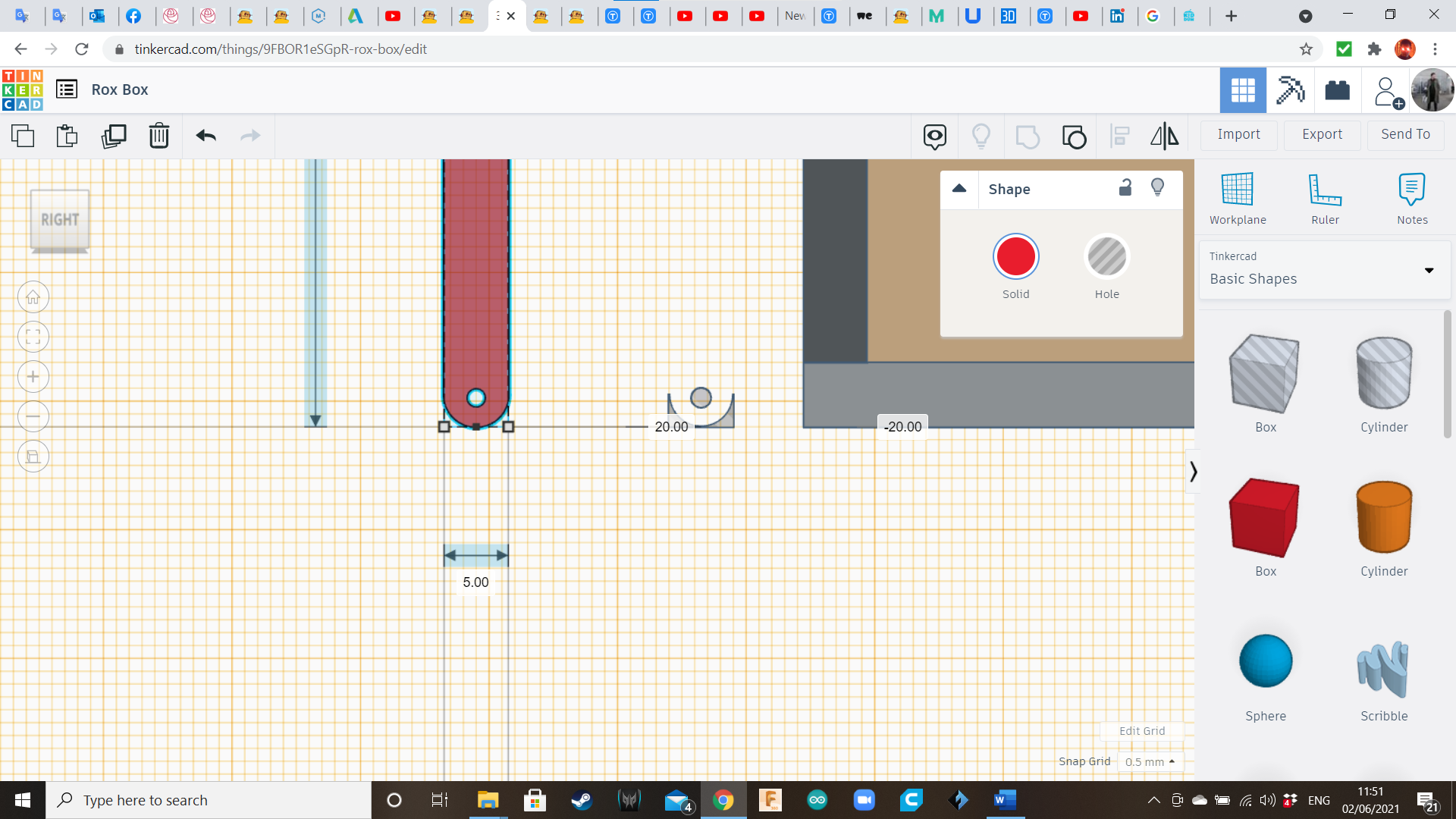Set the shape to Hole
Viewport: 1456px width, 819px height.
tap(1106, 257)
